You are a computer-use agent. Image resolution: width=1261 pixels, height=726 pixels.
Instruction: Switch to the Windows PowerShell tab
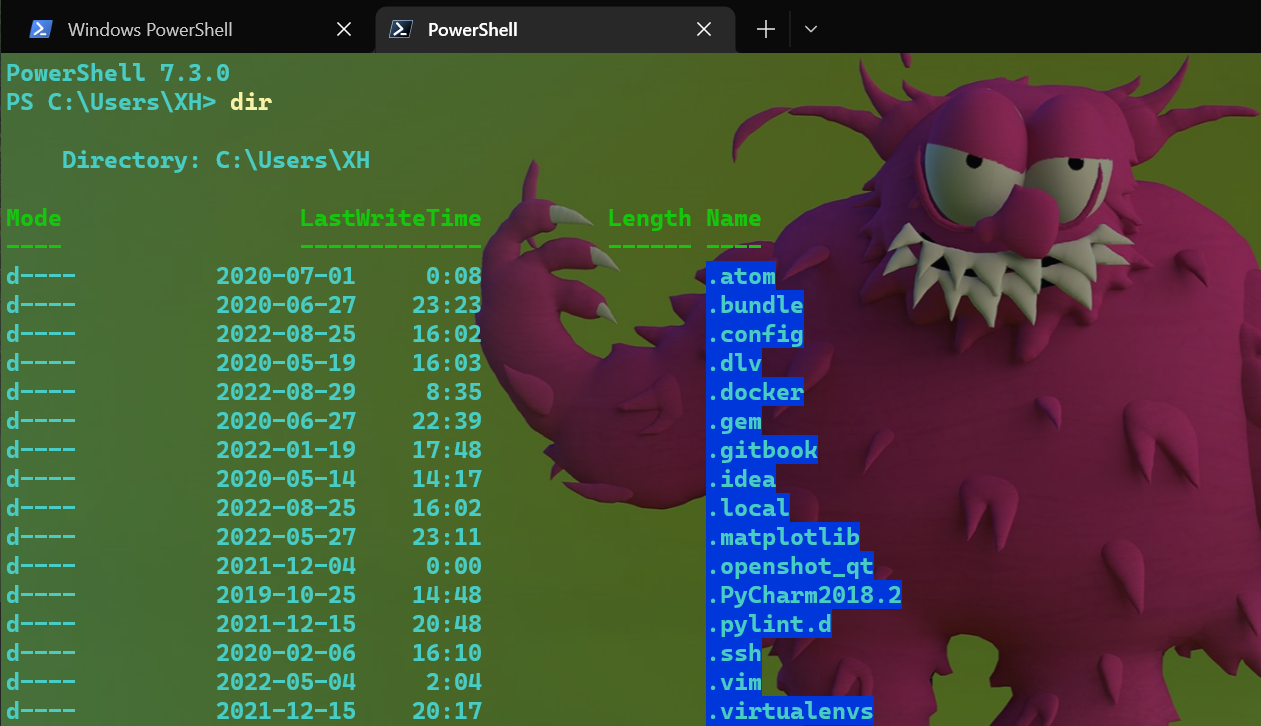coord(190,29)
